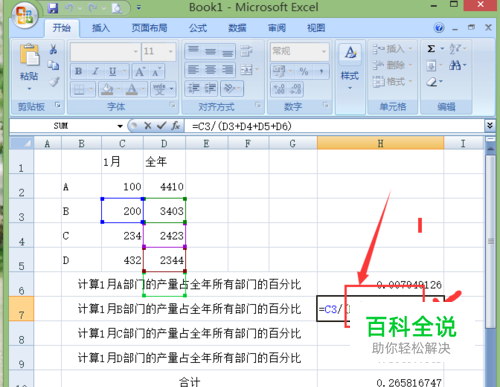The width and height of the screenshot is (500, 387).
Task: Expand the formula bar
Action: [490, 126]
